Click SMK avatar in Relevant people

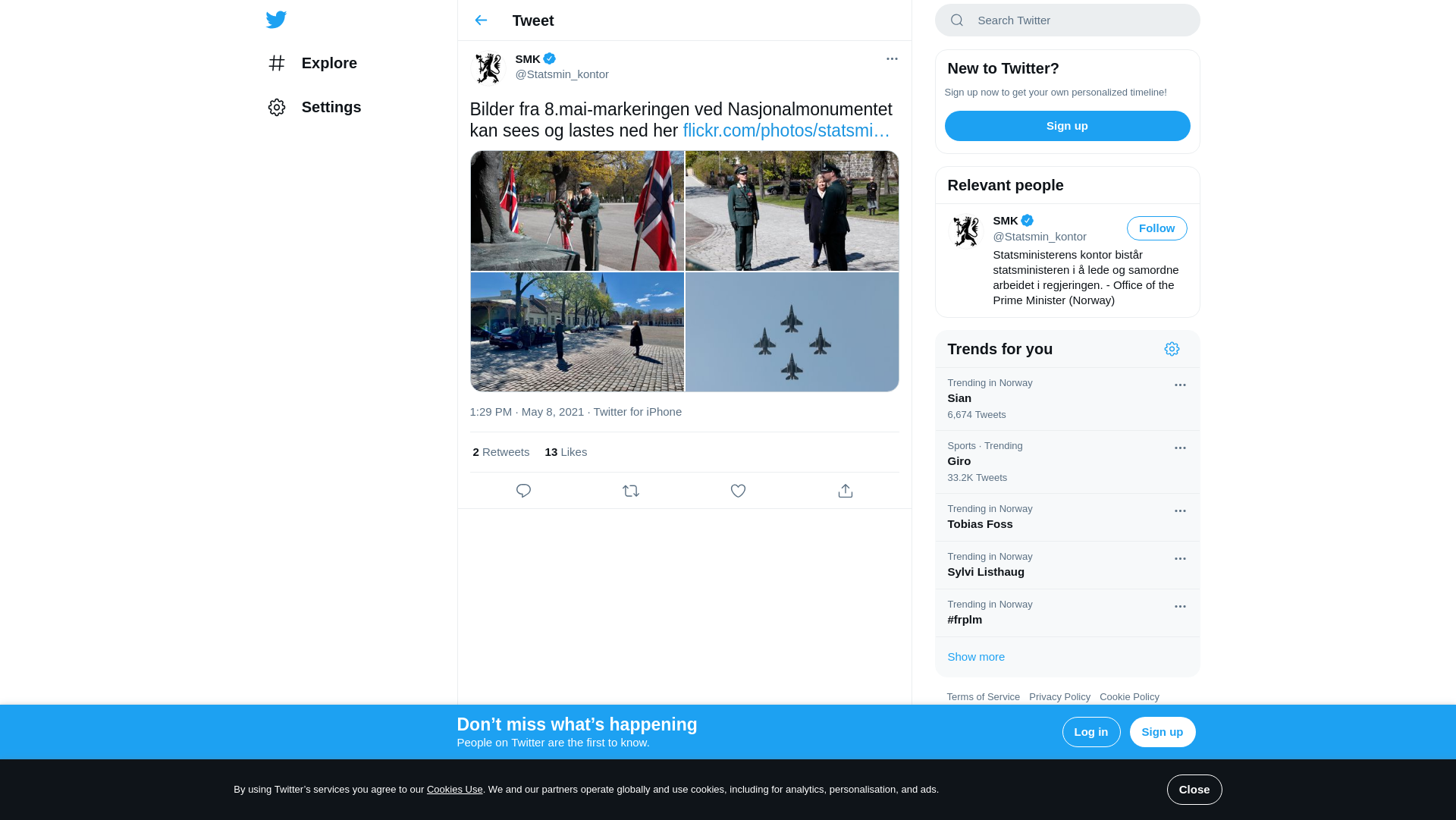click(x=965, y=231)
